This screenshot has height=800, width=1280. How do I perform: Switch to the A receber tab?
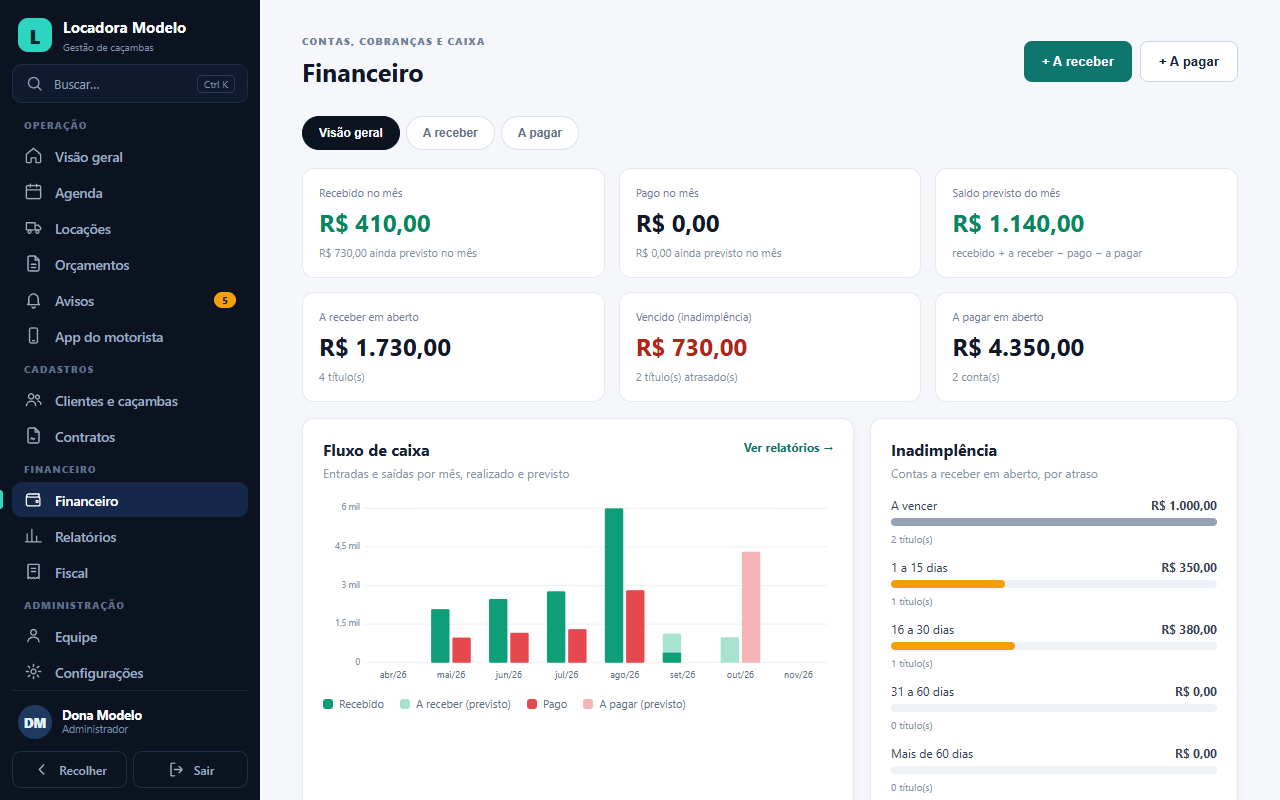[x=450, y=133]
